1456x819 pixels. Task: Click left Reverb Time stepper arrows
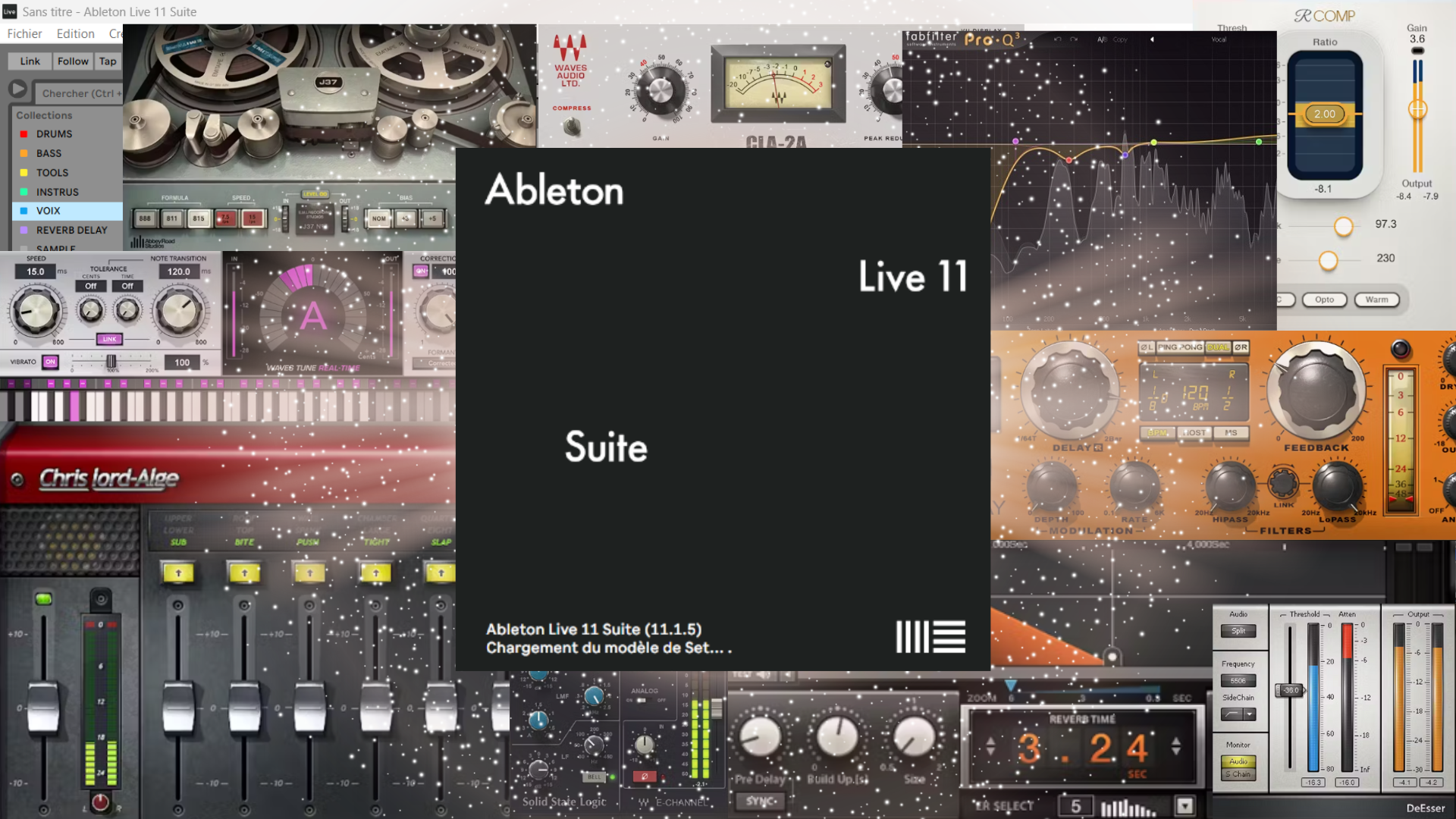[990, 746]
